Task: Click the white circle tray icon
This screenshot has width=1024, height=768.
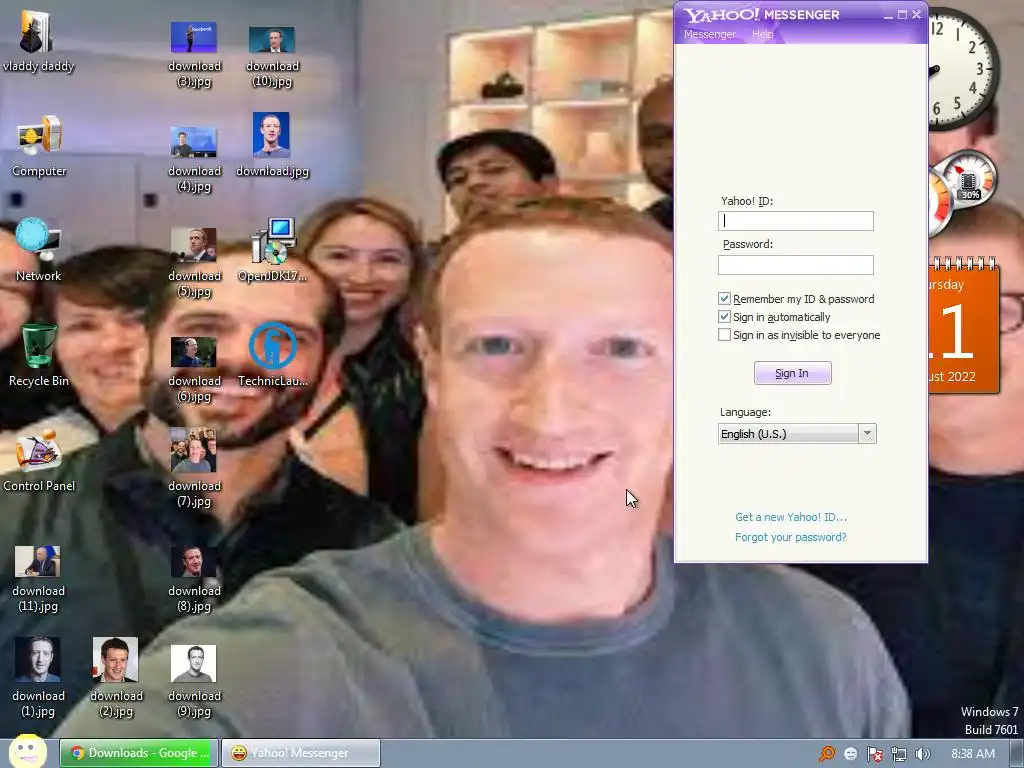Action: (x=850, y=754)
